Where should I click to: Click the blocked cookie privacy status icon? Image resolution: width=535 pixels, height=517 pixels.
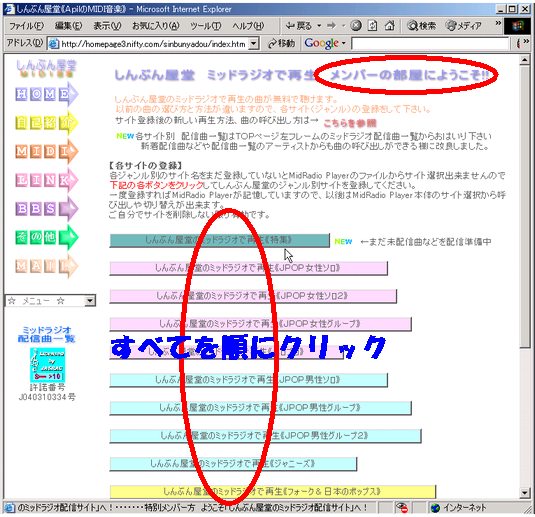(402, 508)
